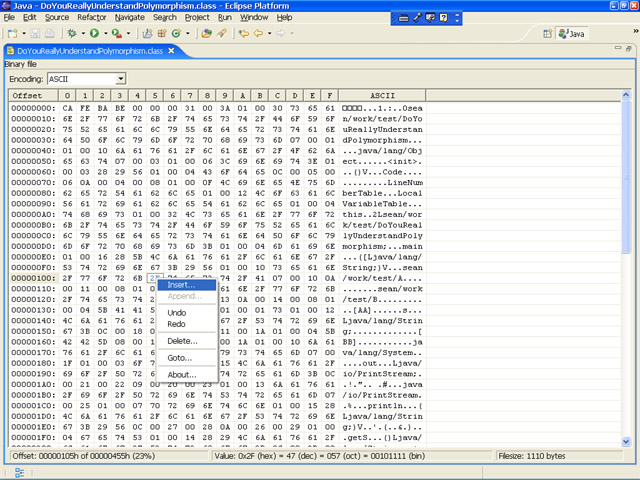Select the DoYouReallyUnderstandPolymorphism.class editor tab

pyautogui.click(x=90, y=51)
